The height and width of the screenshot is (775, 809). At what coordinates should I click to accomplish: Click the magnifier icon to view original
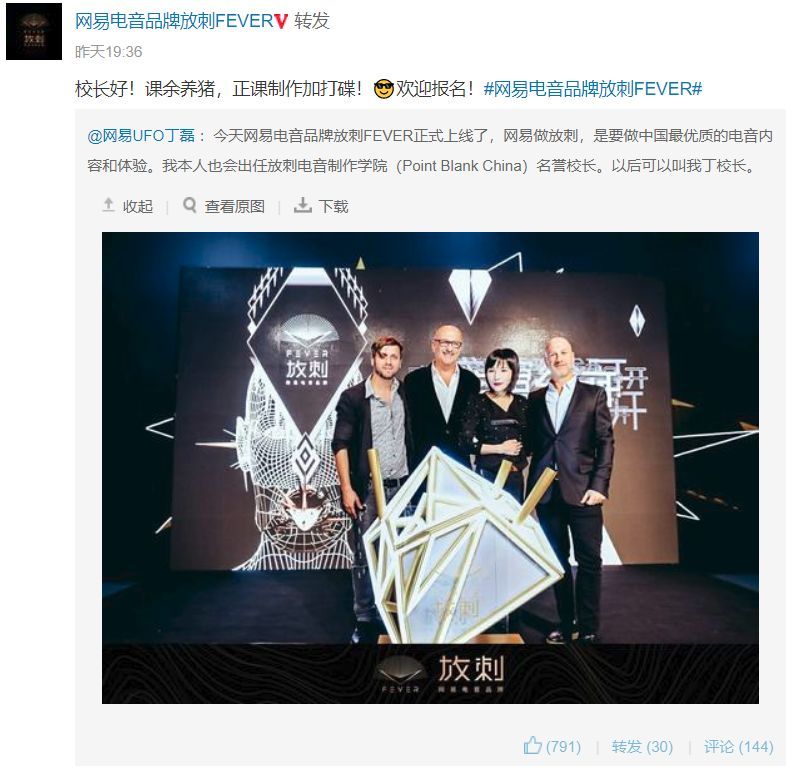[189, 205]
